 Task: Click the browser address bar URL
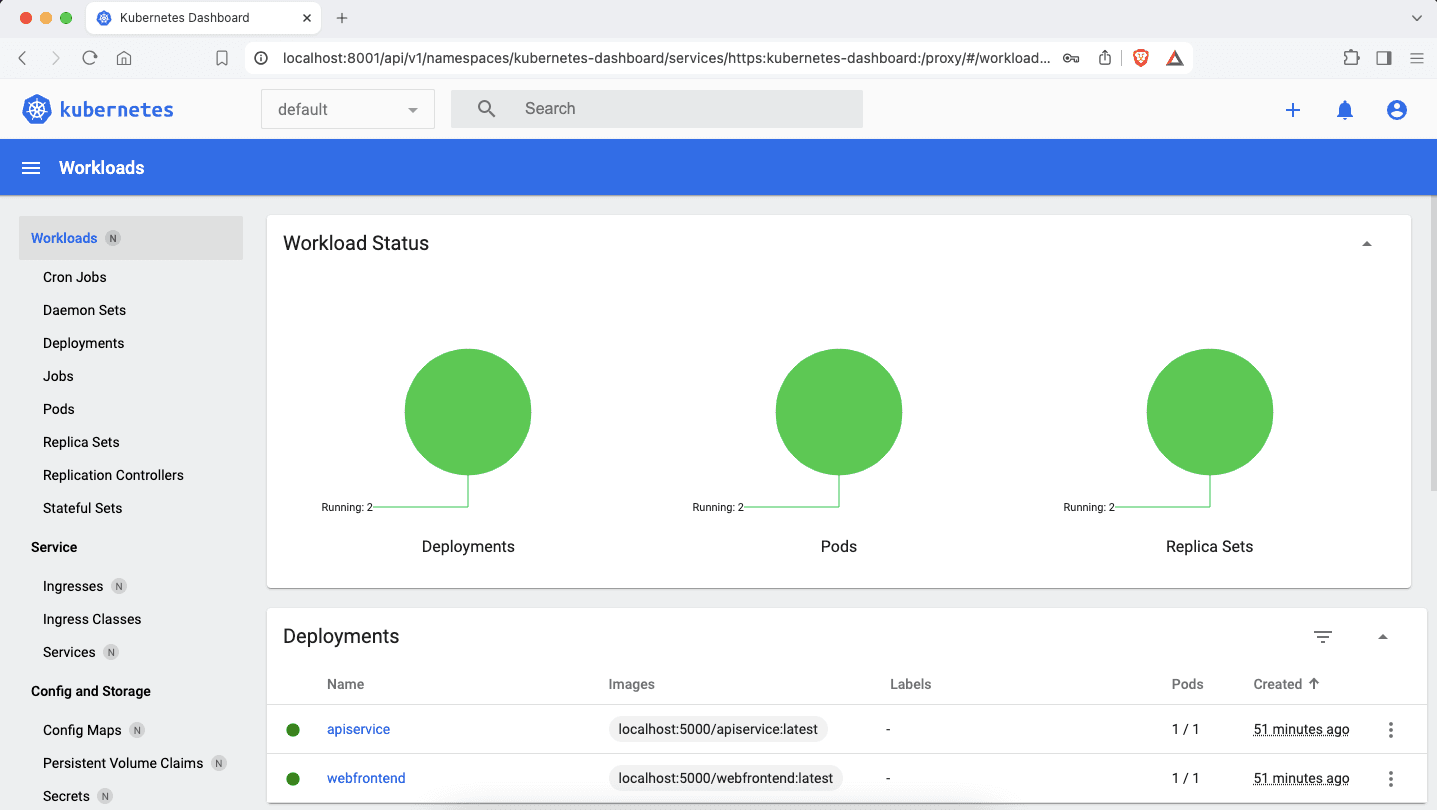(x=666, y=58)
